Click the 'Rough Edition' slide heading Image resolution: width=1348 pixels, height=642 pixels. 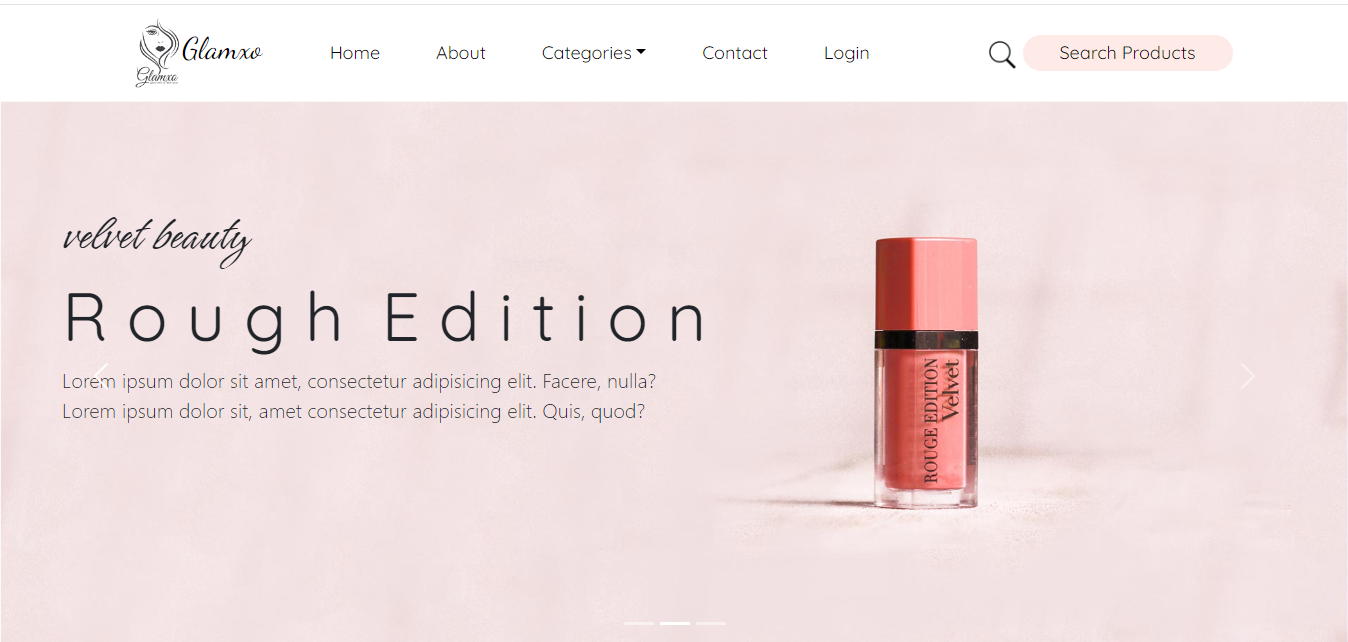(x=386, y=319)
